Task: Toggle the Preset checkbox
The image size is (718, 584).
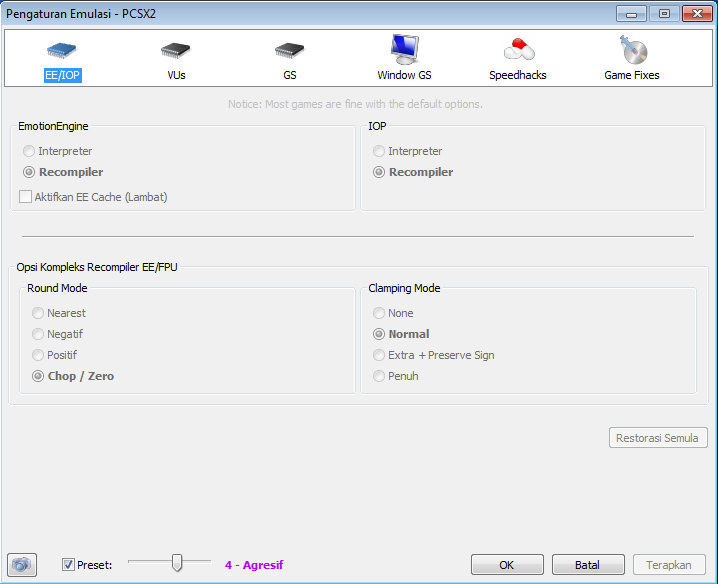Action: [68, 565]
